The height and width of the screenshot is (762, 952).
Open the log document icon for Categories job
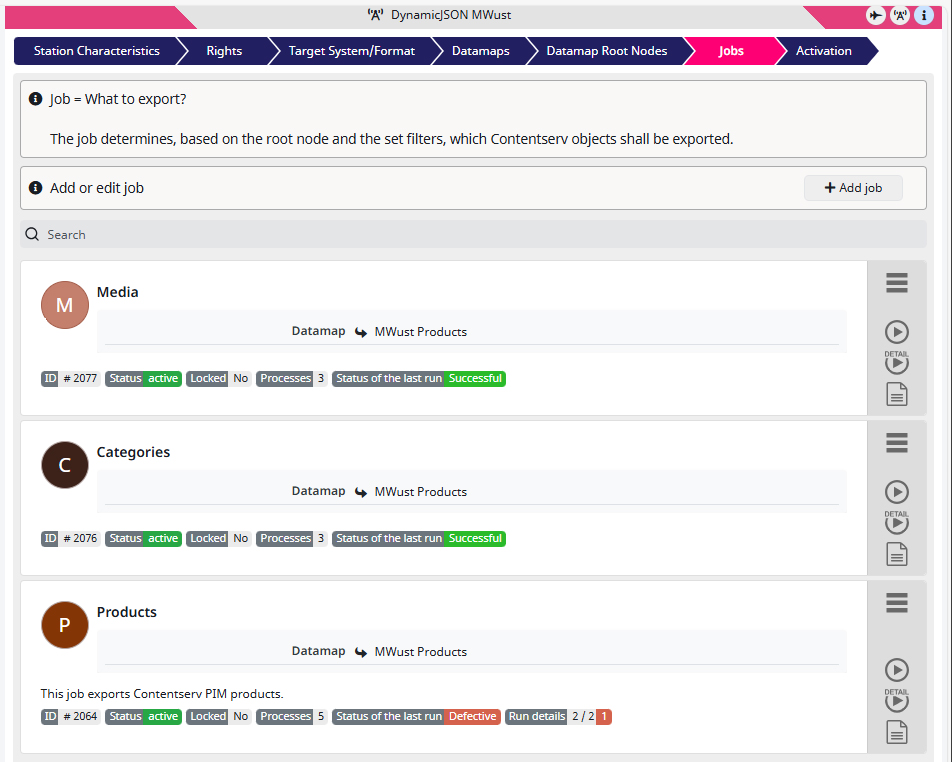(x=897, y=554)
